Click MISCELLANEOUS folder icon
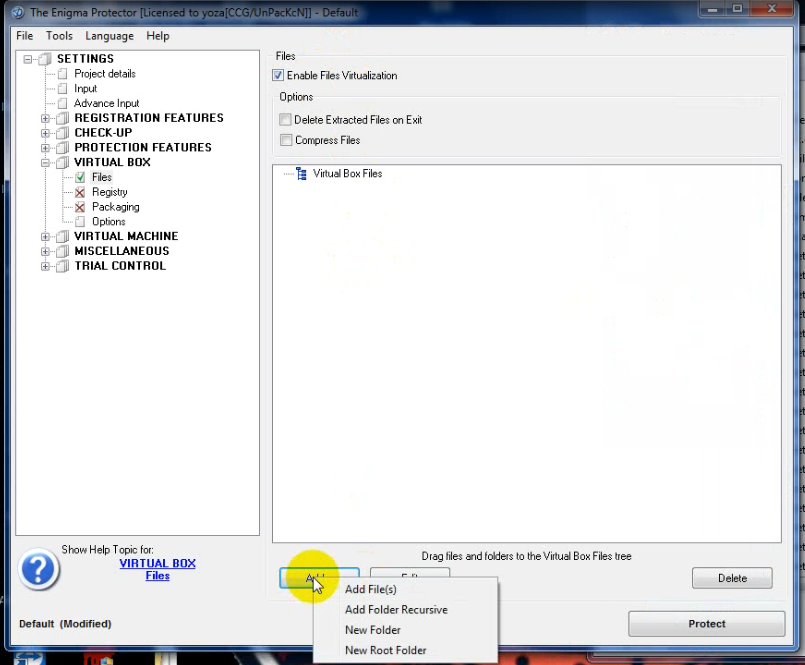 63,252
